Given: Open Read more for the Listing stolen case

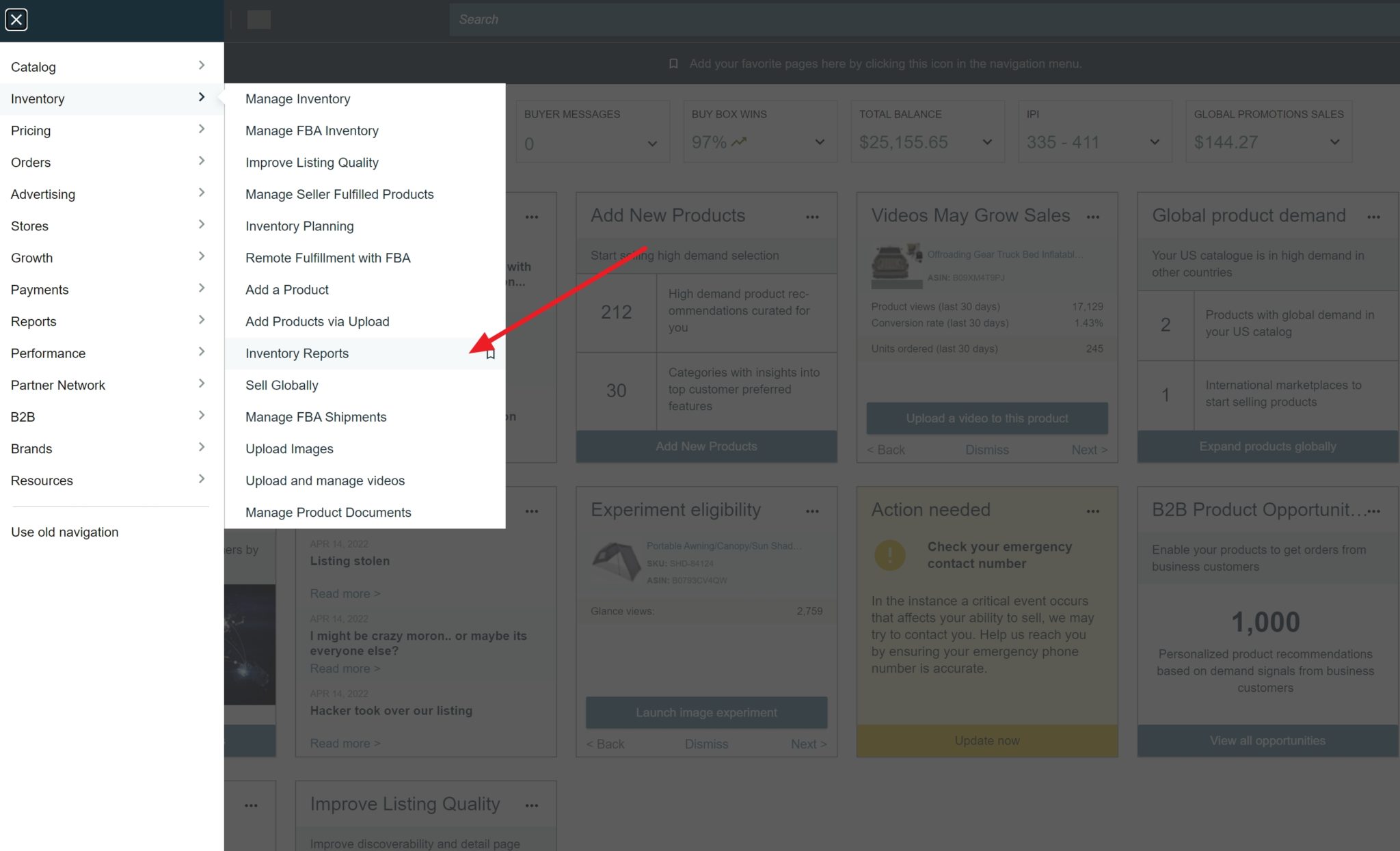Looking at the screenshot, I should pyautogui.click(x=344, y=593).
